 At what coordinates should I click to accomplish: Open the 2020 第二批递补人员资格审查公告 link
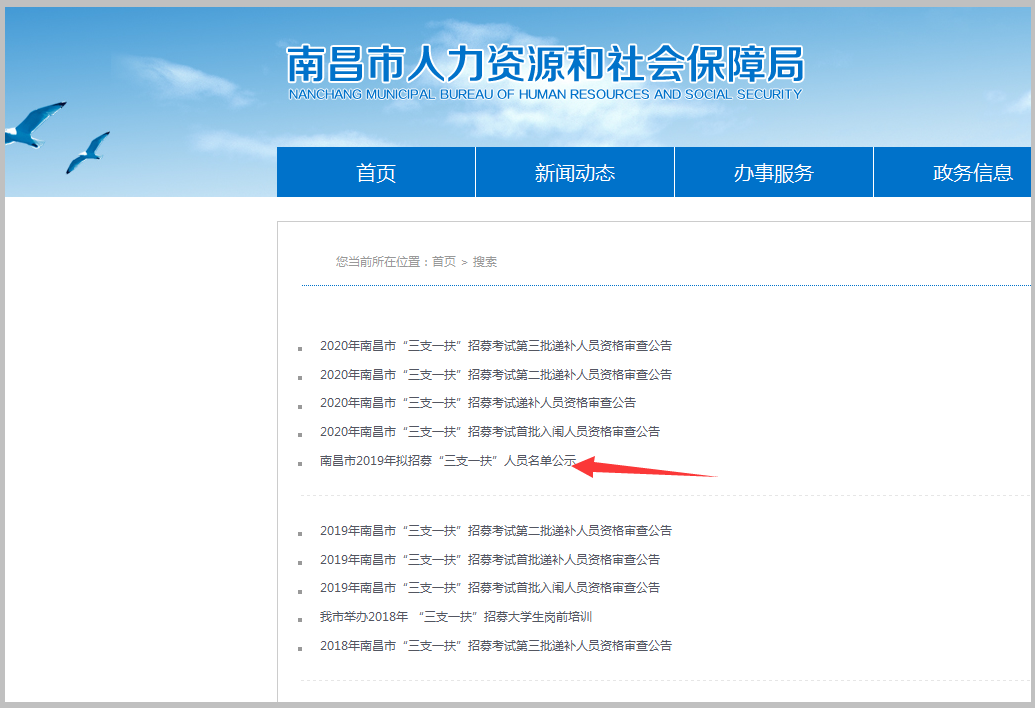pos(495,373)
